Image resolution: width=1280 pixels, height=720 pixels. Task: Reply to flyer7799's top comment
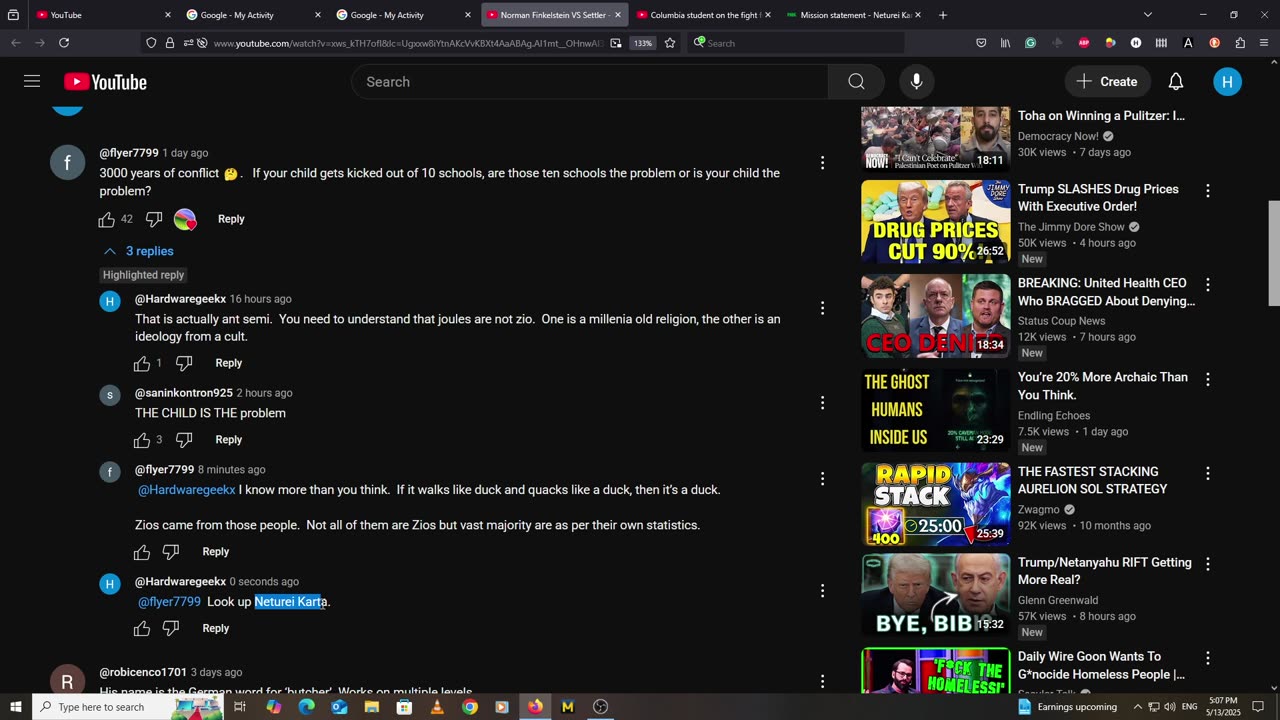click(x=231, y=219)
